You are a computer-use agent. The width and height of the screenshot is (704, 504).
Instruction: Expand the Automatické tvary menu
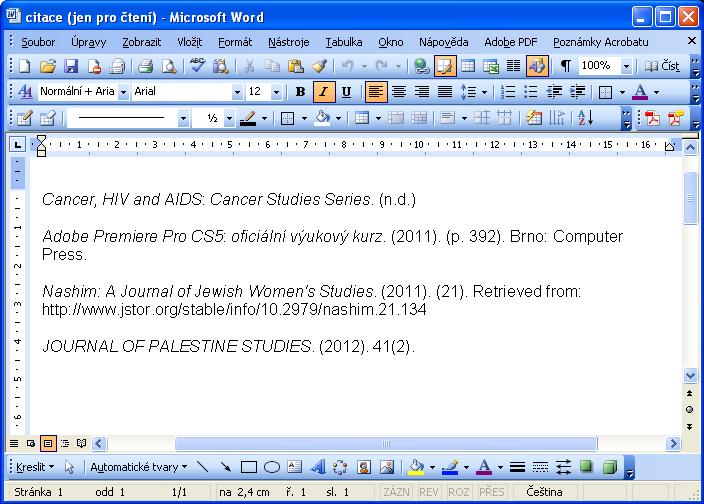click(x=139, y=467)
